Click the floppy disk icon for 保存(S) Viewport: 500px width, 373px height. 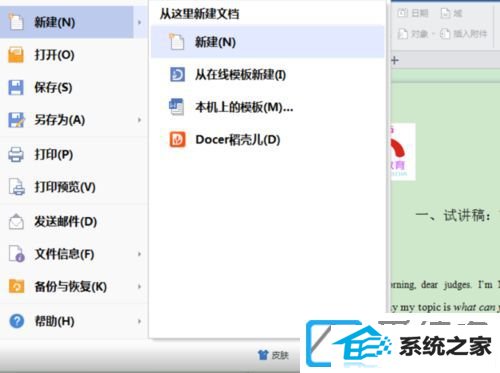(x=16, y=88)
